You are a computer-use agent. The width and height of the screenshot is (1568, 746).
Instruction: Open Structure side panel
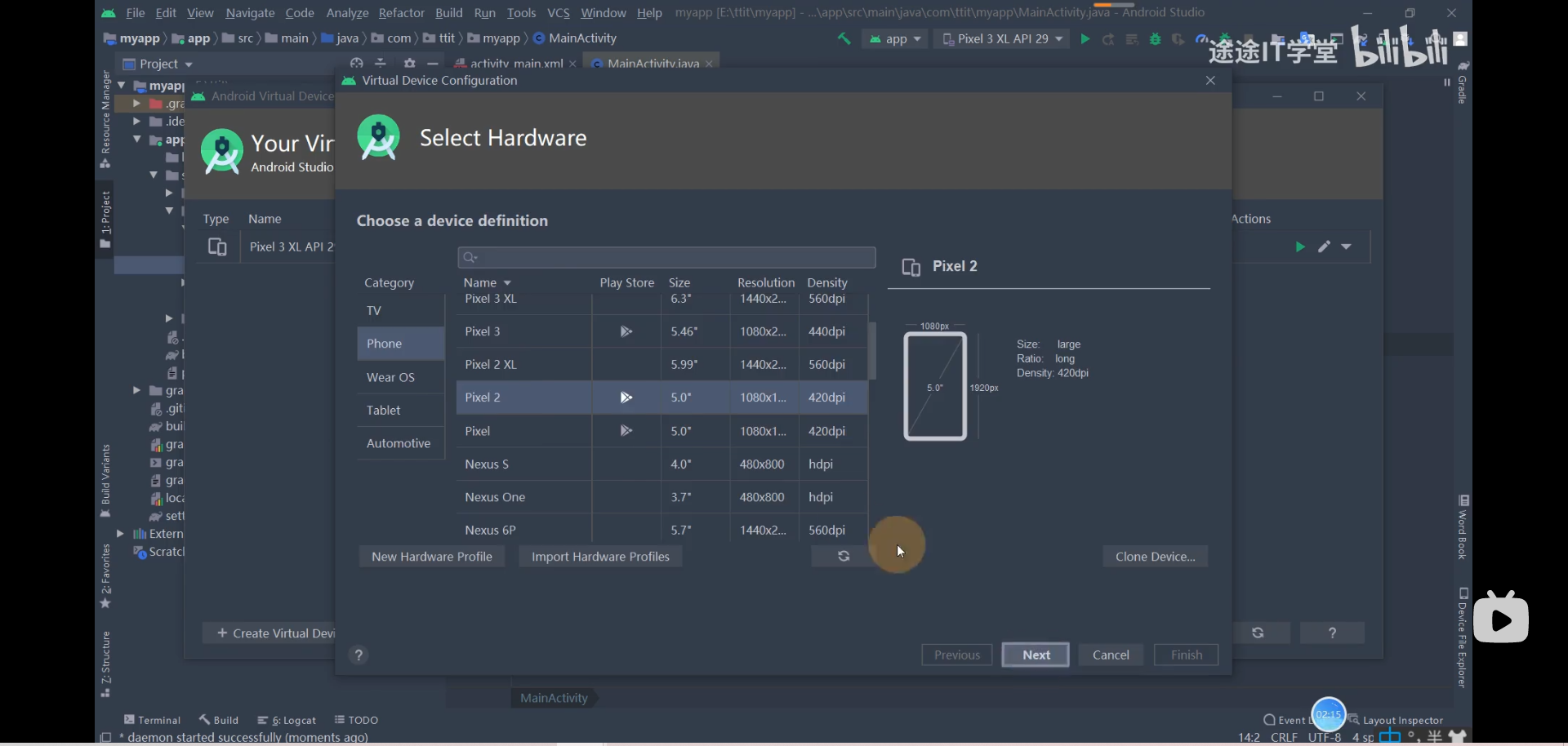[x=105, y=664]
